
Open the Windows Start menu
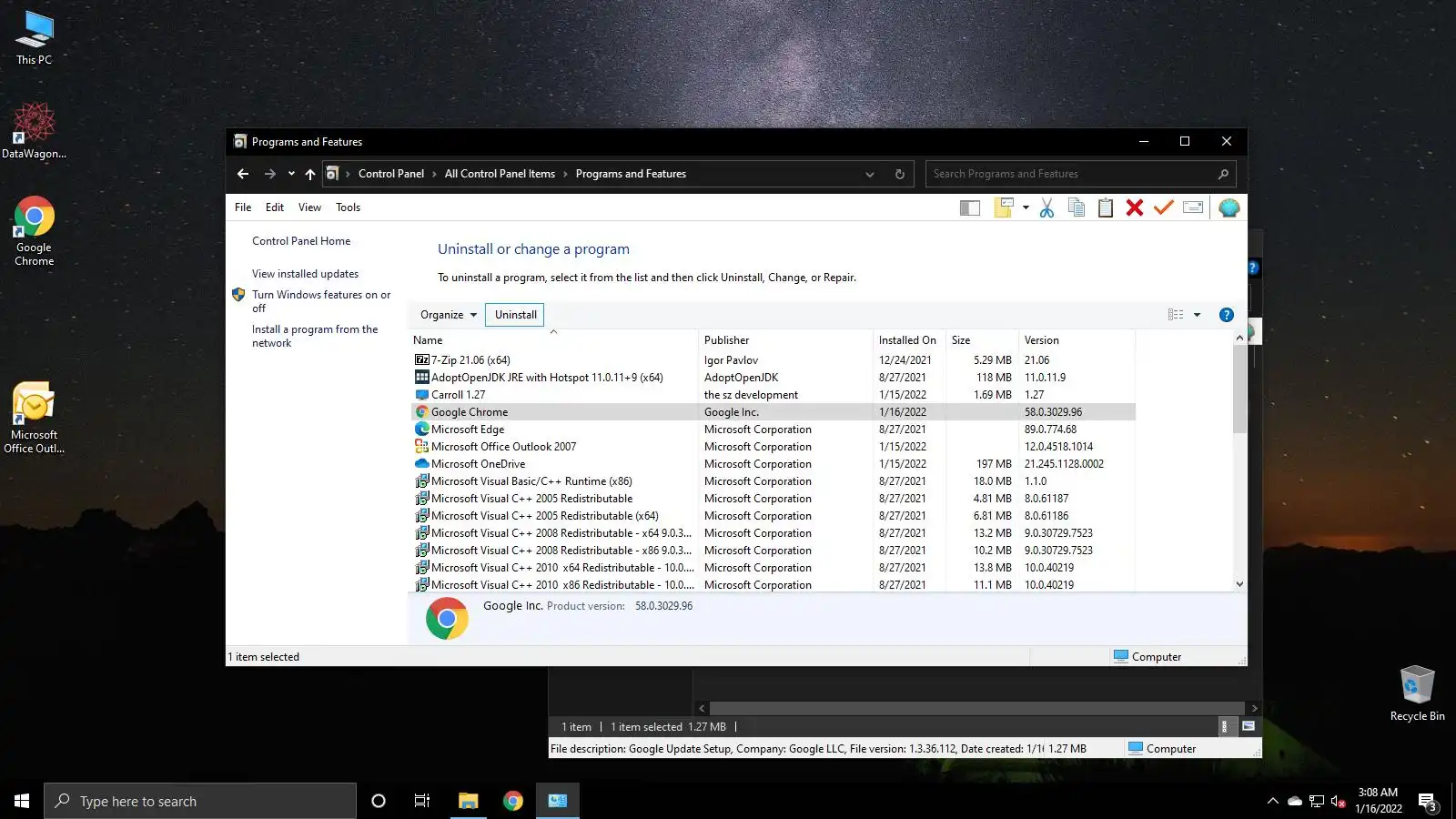22,801
